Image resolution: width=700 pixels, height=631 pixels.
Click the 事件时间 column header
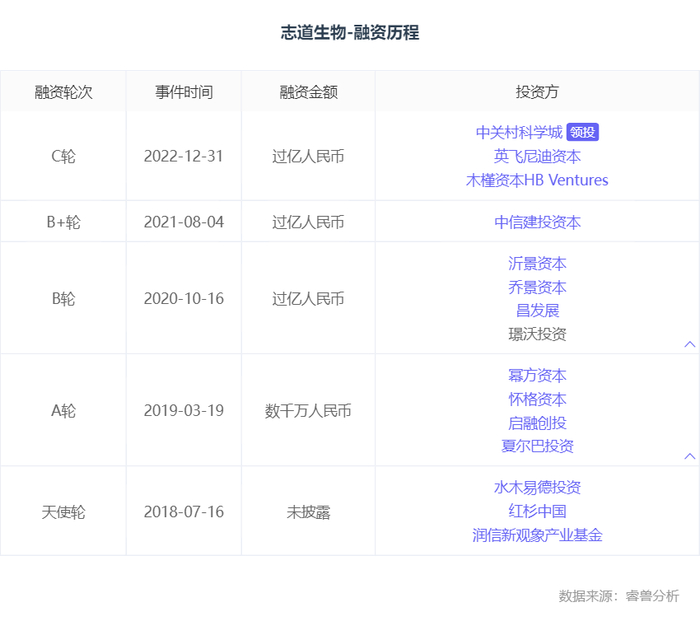(183, 92)
